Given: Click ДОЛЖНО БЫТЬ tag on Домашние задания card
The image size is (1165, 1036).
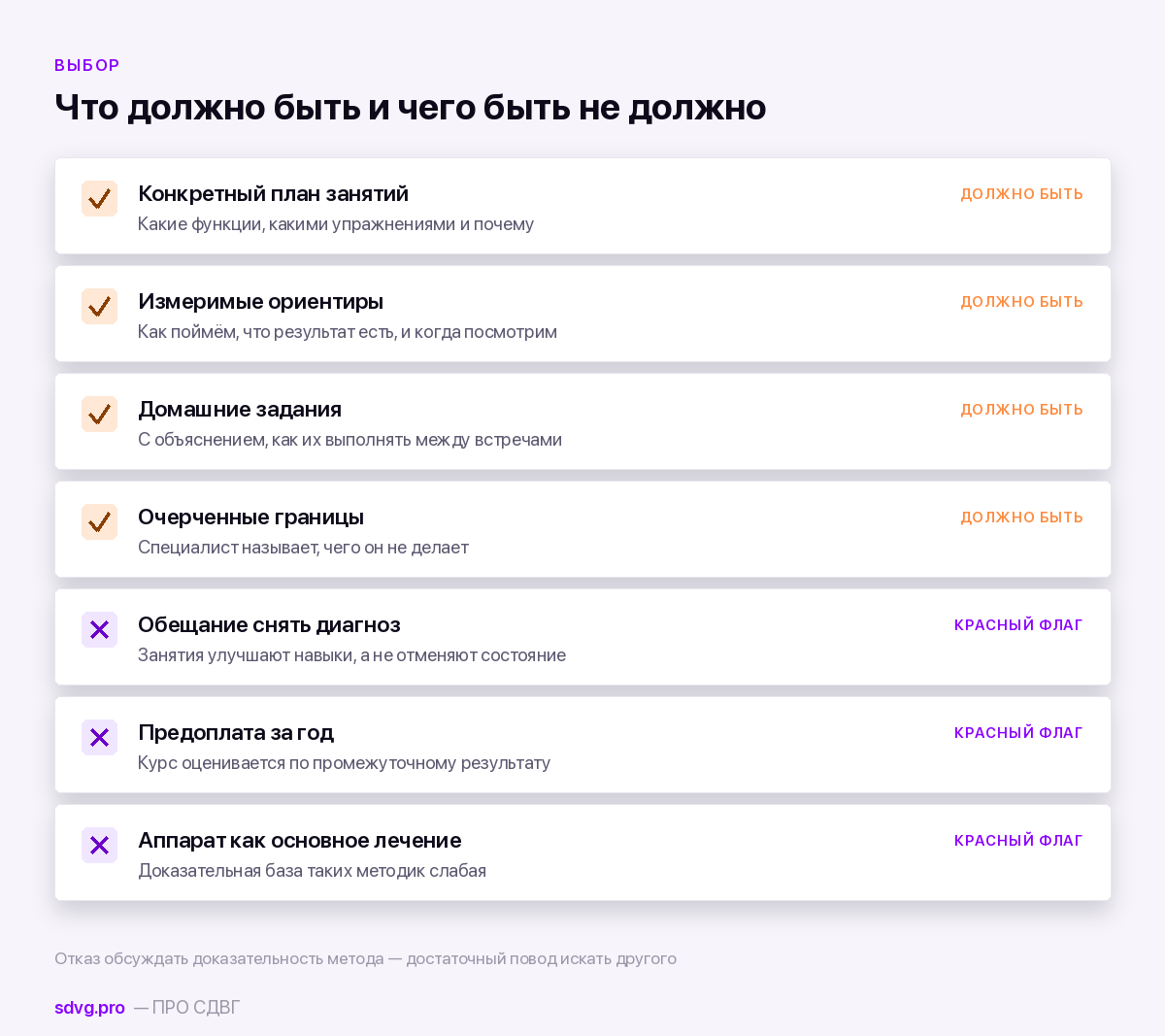Looking at the screenshot, I should pyautogui.click(x=1021, y=410).
